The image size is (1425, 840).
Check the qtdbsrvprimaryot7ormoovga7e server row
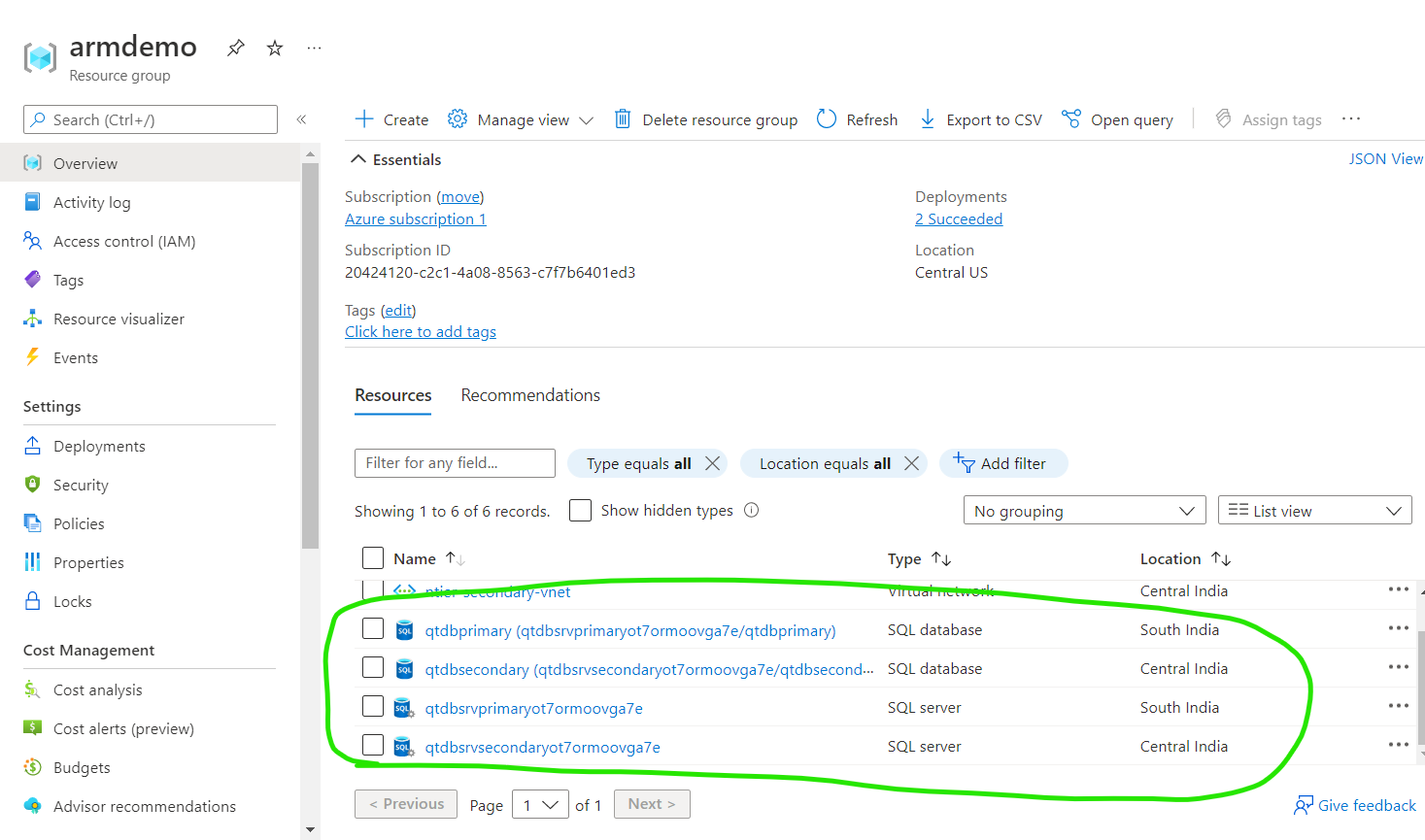point(373,706)
